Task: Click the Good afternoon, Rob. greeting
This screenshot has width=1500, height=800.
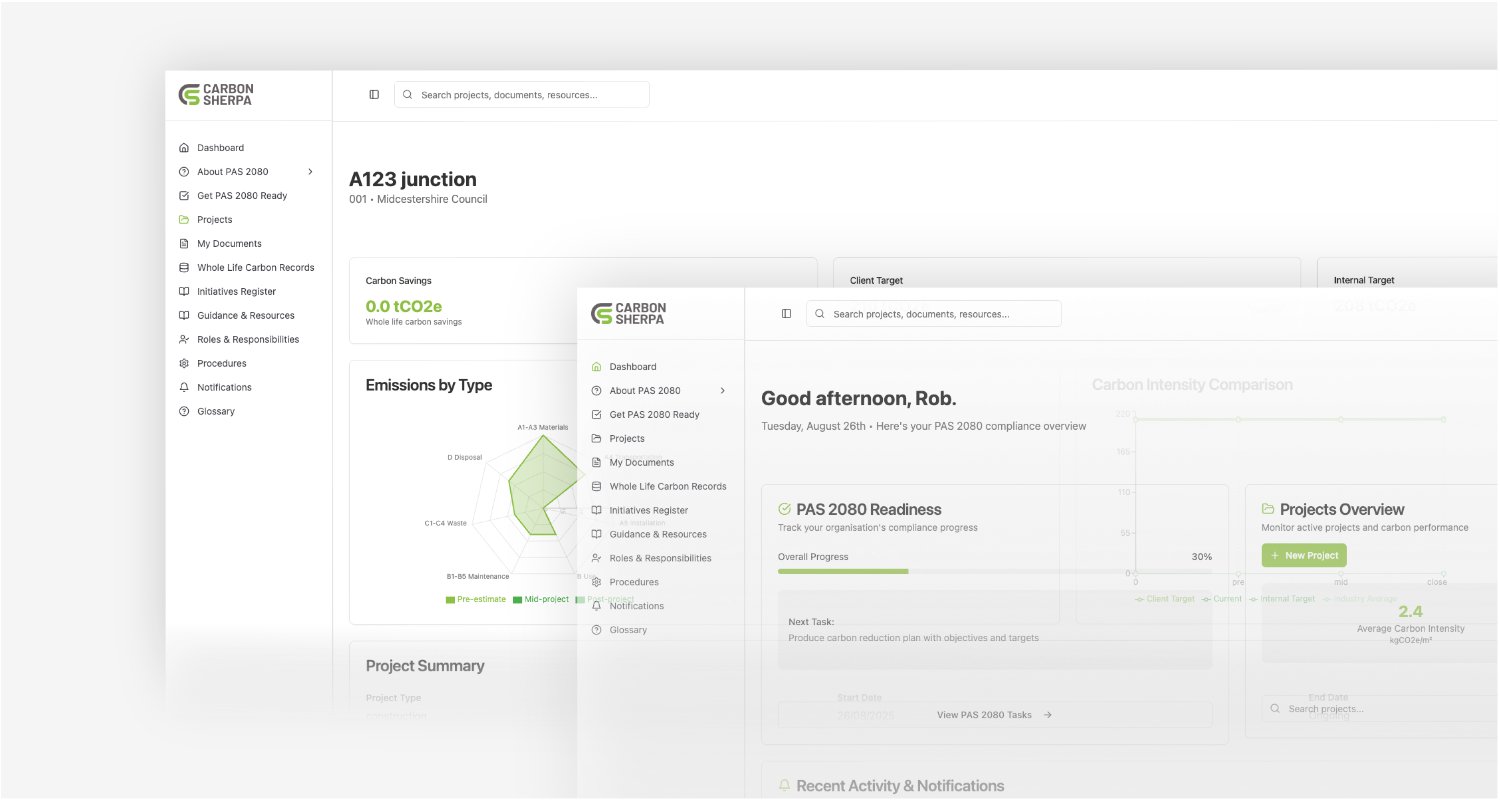Action: pyautogui.click(x=859, y=398)
